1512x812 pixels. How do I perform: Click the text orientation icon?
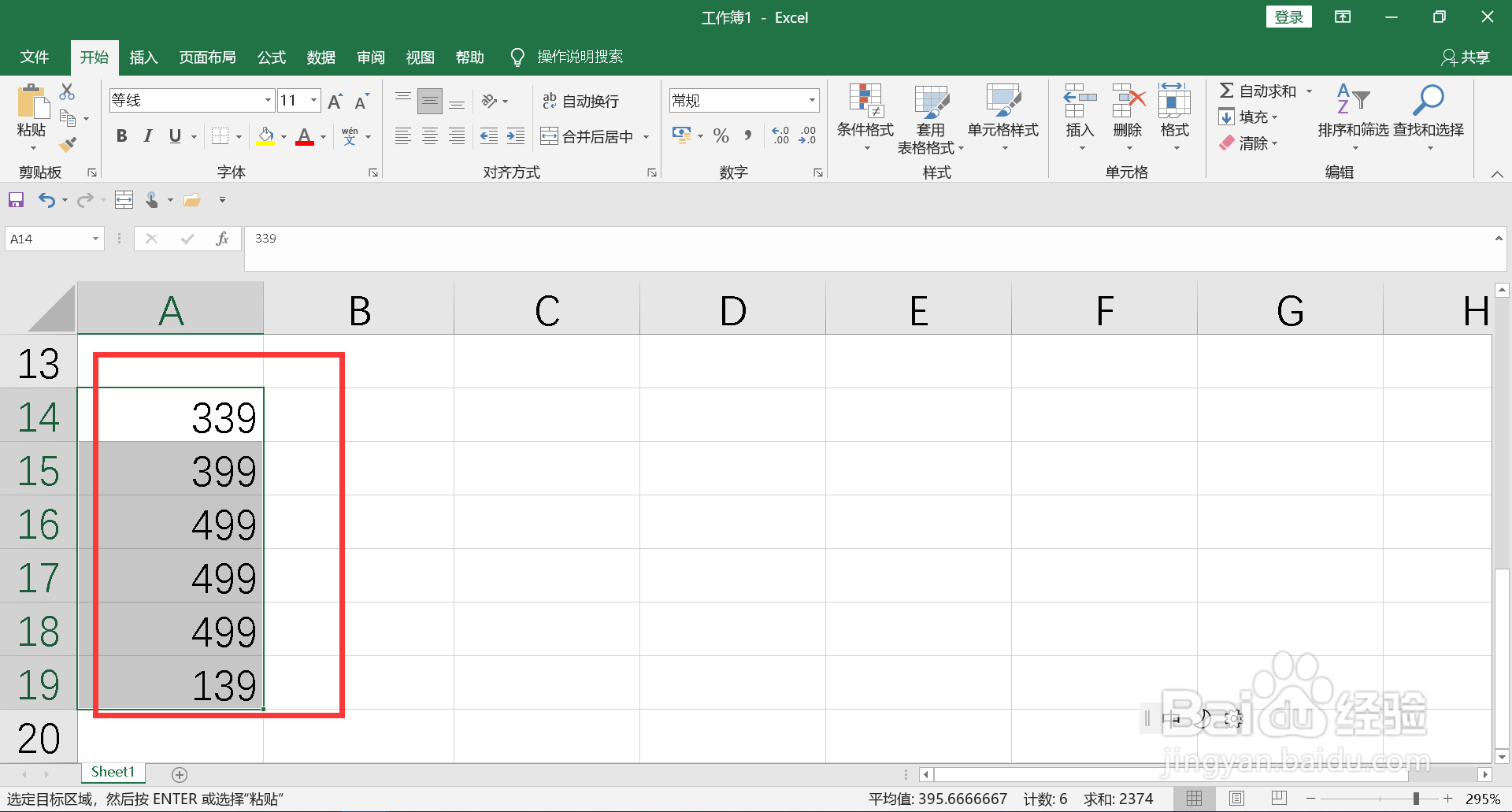pyautogui.click(x=490, y=101)
